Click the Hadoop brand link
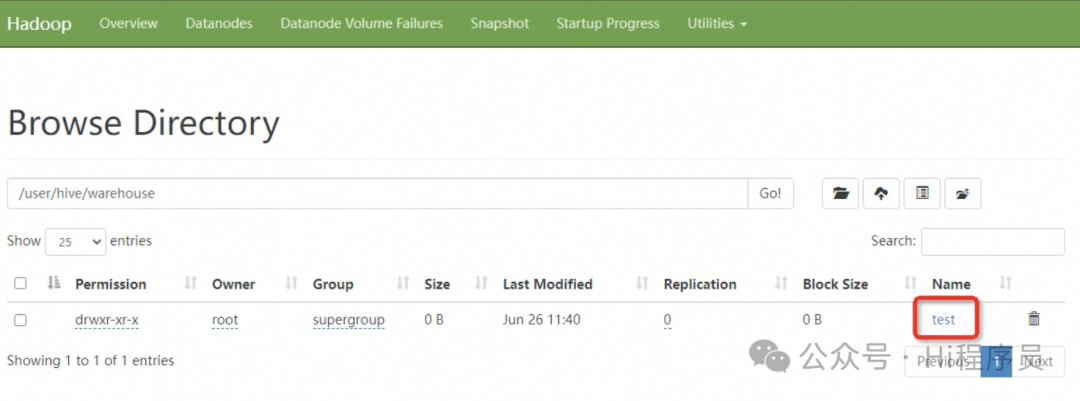The width and height of the screenshot is (1080, 401). coord(39,23)
